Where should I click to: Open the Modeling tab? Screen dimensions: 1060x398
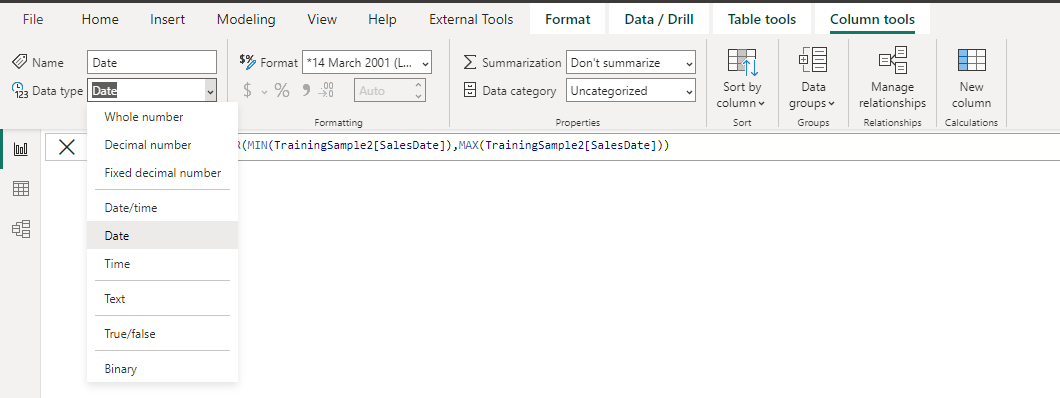[x=246, y=20]
